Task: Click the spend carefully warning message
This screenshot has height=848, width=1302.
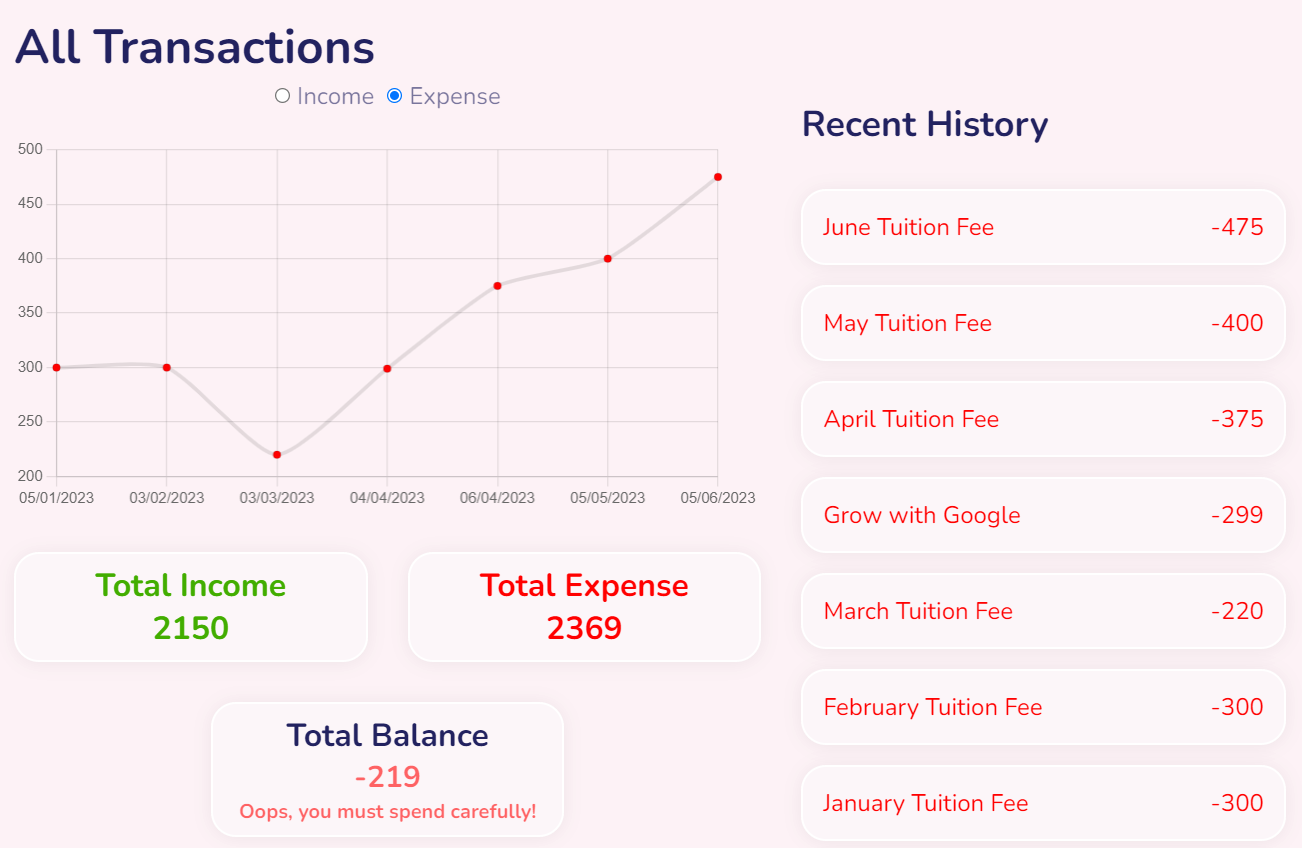Action: [x=388, y=811]
